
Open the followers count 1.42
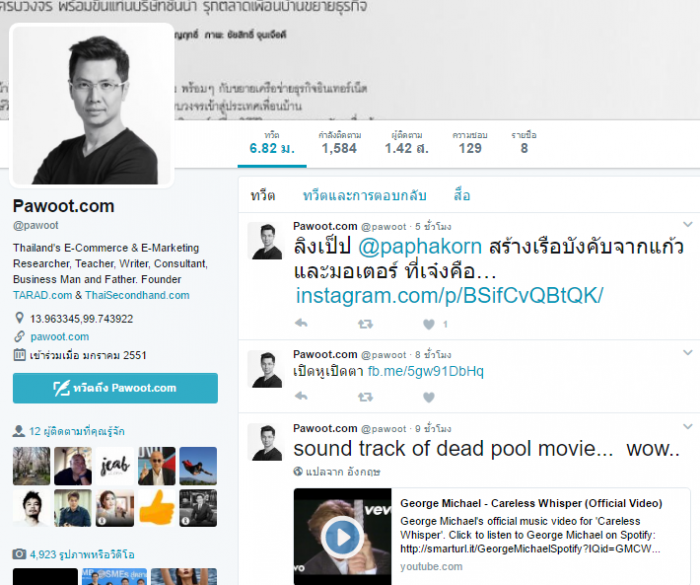407,143
